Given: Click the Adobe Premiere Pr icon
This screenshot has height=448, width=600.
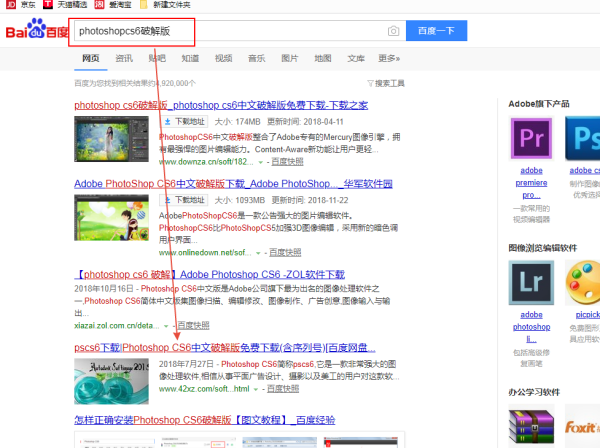Looking at the screenshot, I should [532, 138].
